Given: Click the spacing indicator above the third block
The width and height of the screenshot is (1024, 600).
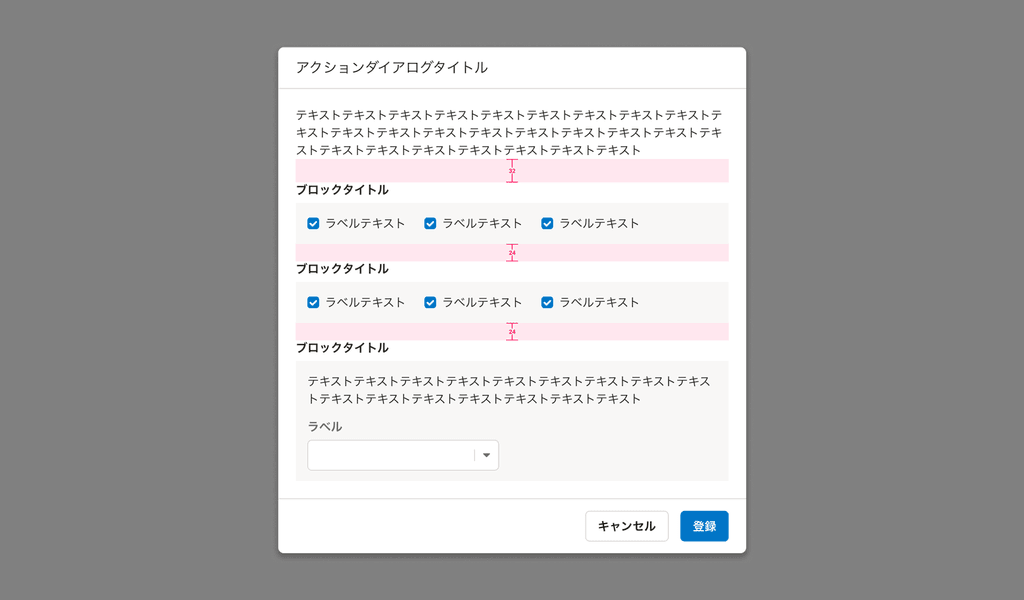Looking at the screenshot, I should pyautogui.click(x=512, y=331).
